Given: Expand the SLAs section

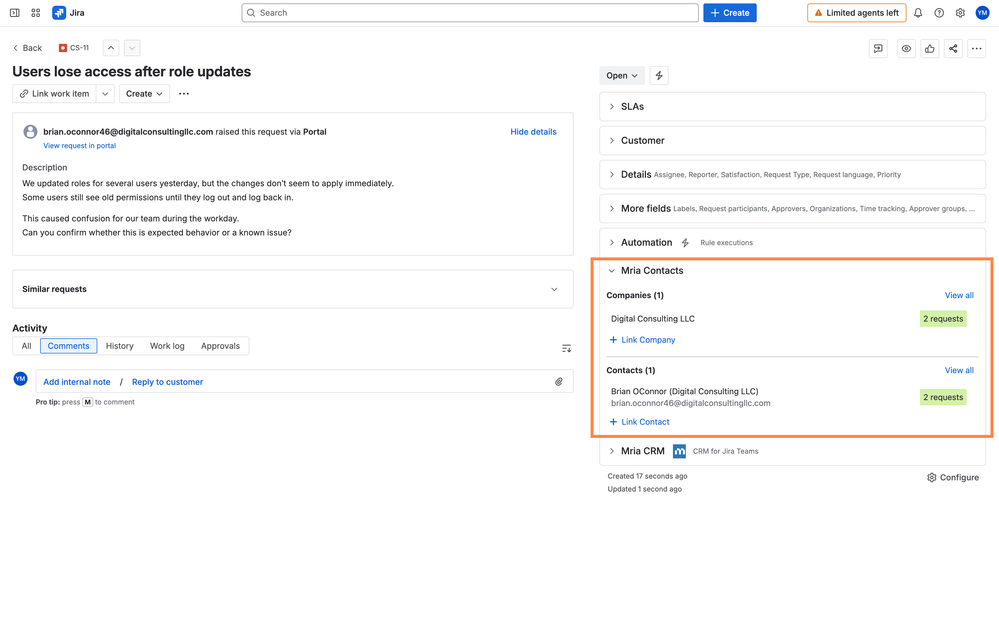Looking at the screenshot, I should pos(793,106).
